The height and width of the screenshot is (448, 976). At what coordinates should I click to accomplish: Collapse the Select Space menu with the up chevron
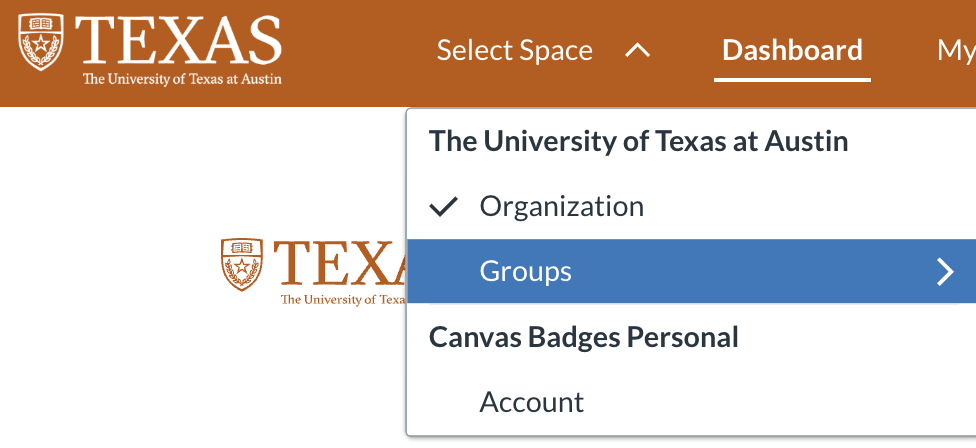pyautogui.click(x=637, y=50)
